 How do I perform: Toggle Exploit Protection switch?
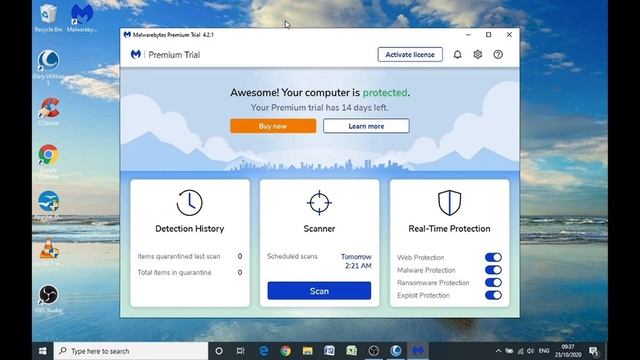[493, 295]
